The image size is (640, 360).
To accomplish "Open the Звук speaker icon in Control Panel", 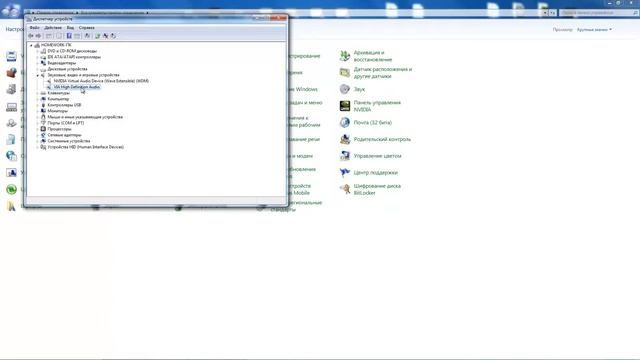I will point(345,89).
